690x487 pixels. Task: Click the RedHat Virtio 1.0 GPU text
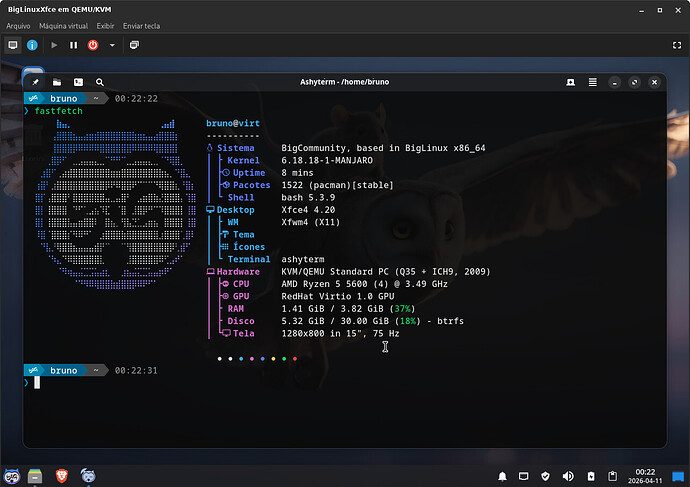(338, 296)
